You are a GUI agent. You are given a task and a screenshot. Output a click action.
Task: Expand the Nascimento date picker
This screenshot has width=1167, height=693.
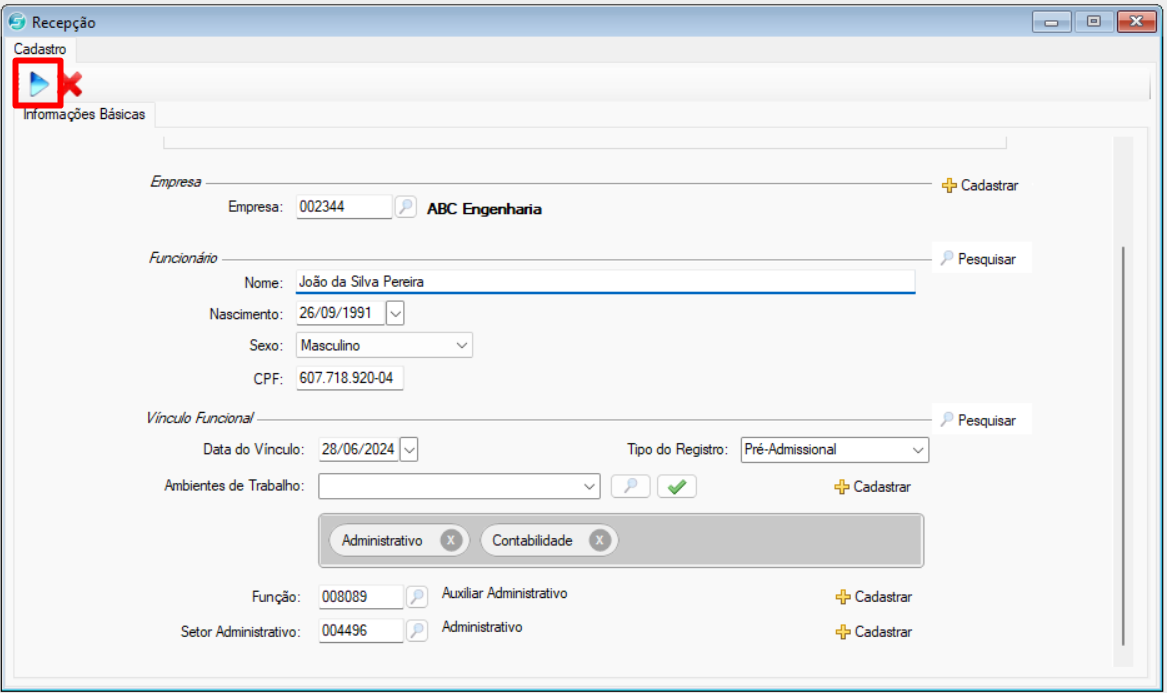(395, 313)
